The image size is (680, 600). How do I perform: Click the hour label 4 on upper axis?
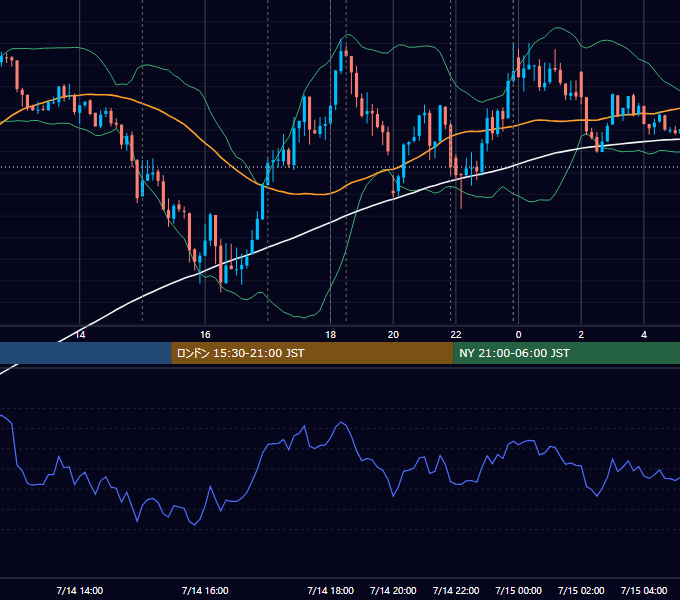click(x=644, y=335)
